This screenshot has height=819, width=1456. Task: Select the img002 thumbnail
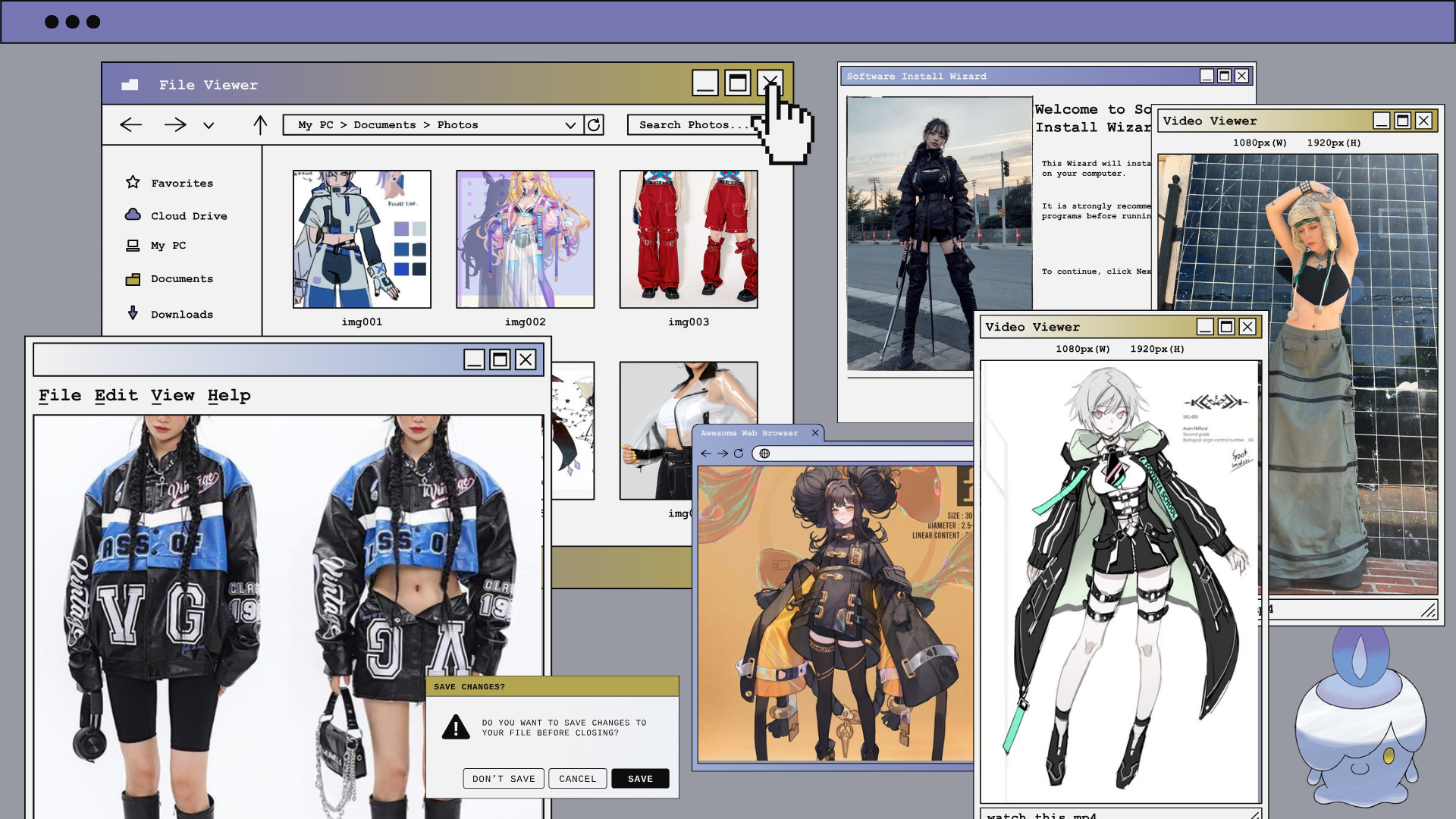[x=525, y=239]
